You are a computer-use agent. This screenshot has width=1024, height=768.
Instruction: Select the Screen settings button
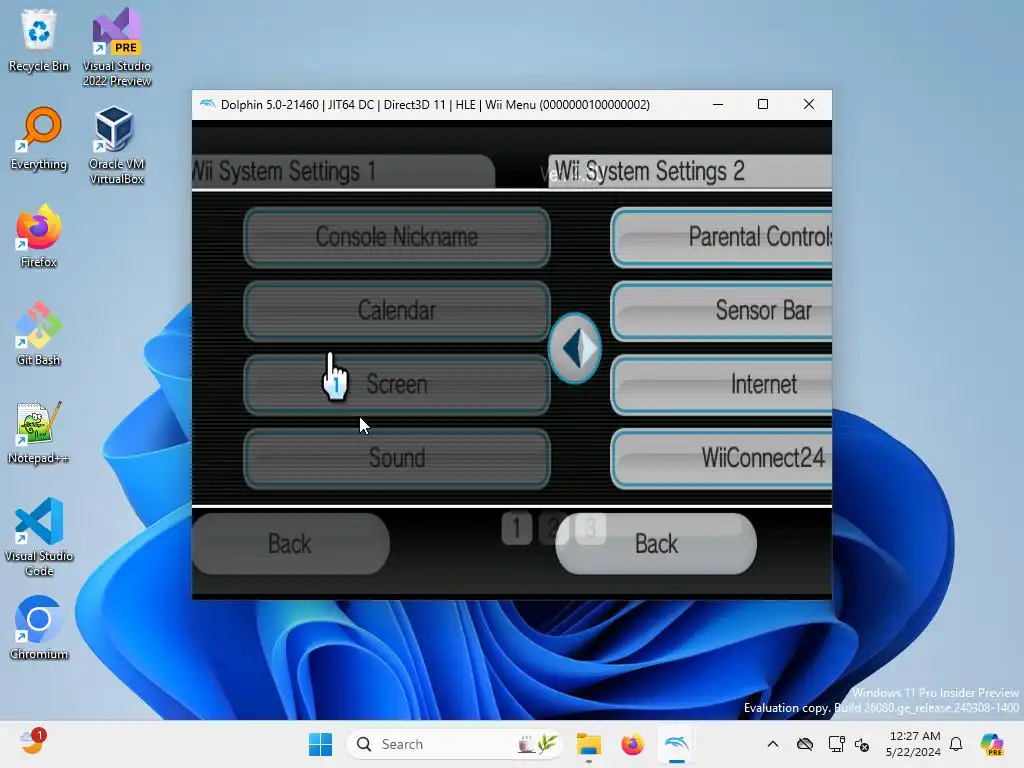396,385
